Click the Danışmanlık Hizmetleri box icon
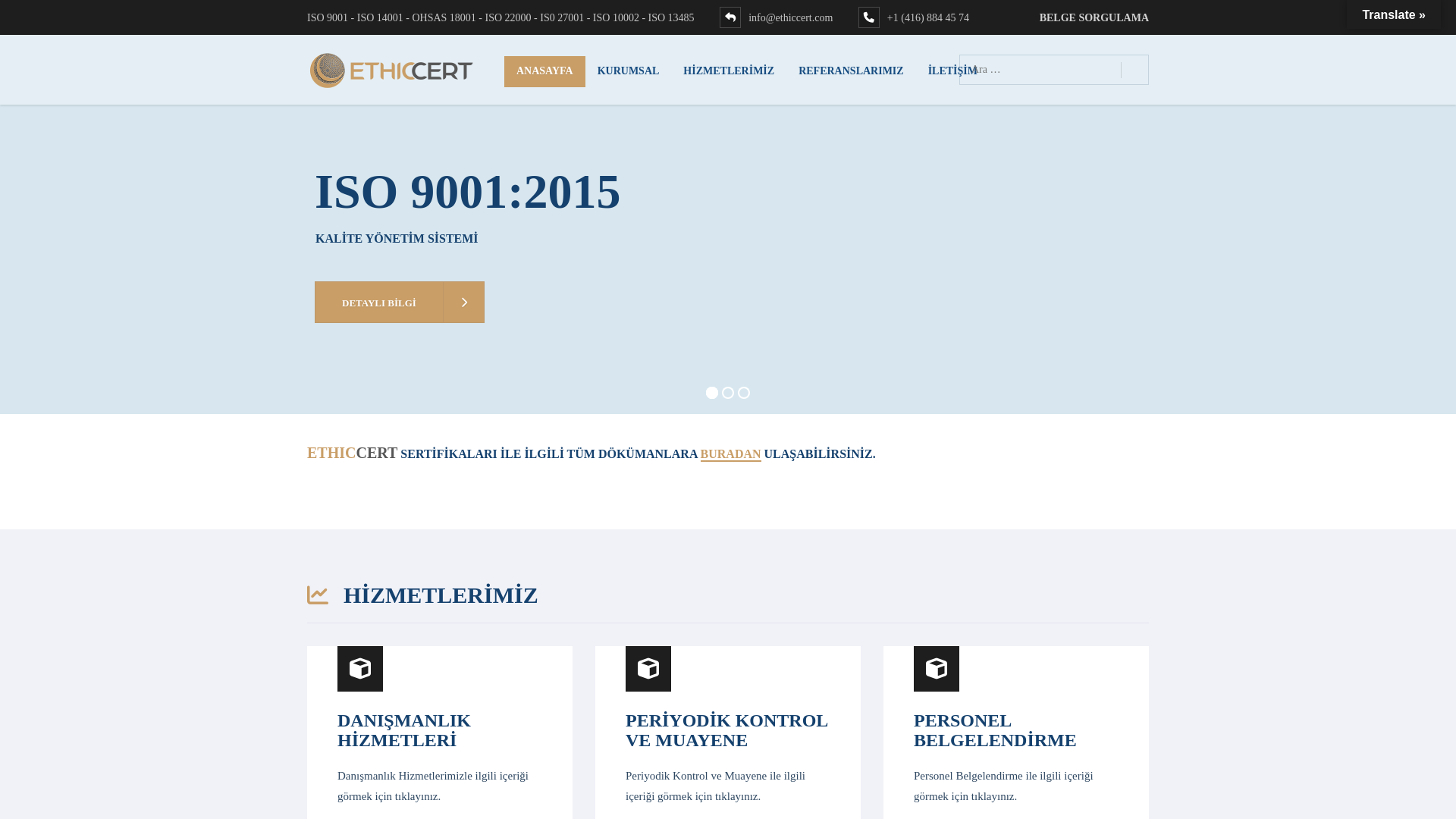The image size is (1456, 819). [x=360, y=669]
